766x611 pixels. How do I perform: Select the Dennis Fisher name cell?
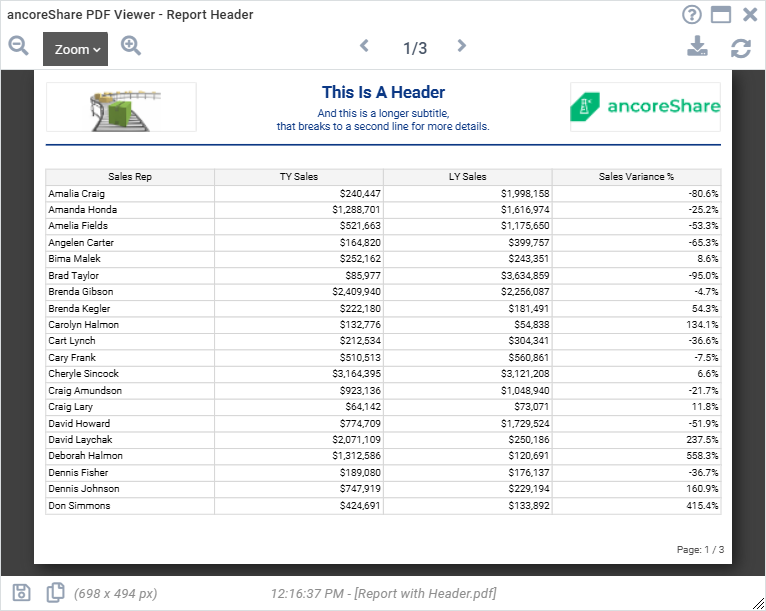tap(130, 473)
